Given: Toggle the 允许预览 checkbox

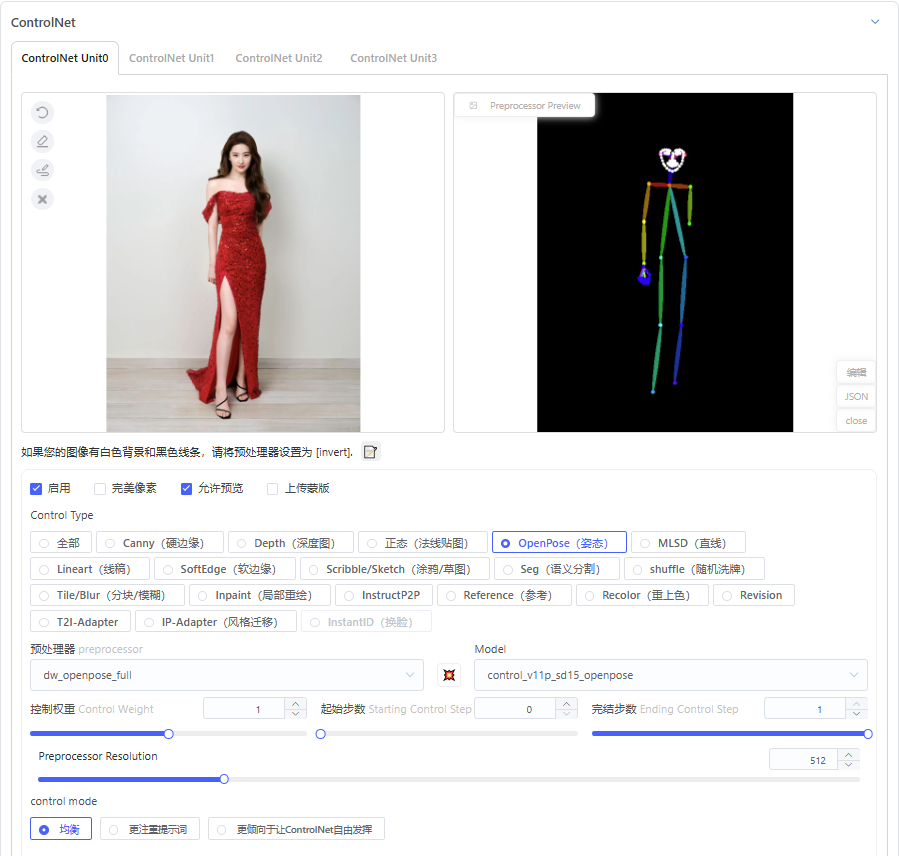Looking at the screenshot, I should click(186, 488).
